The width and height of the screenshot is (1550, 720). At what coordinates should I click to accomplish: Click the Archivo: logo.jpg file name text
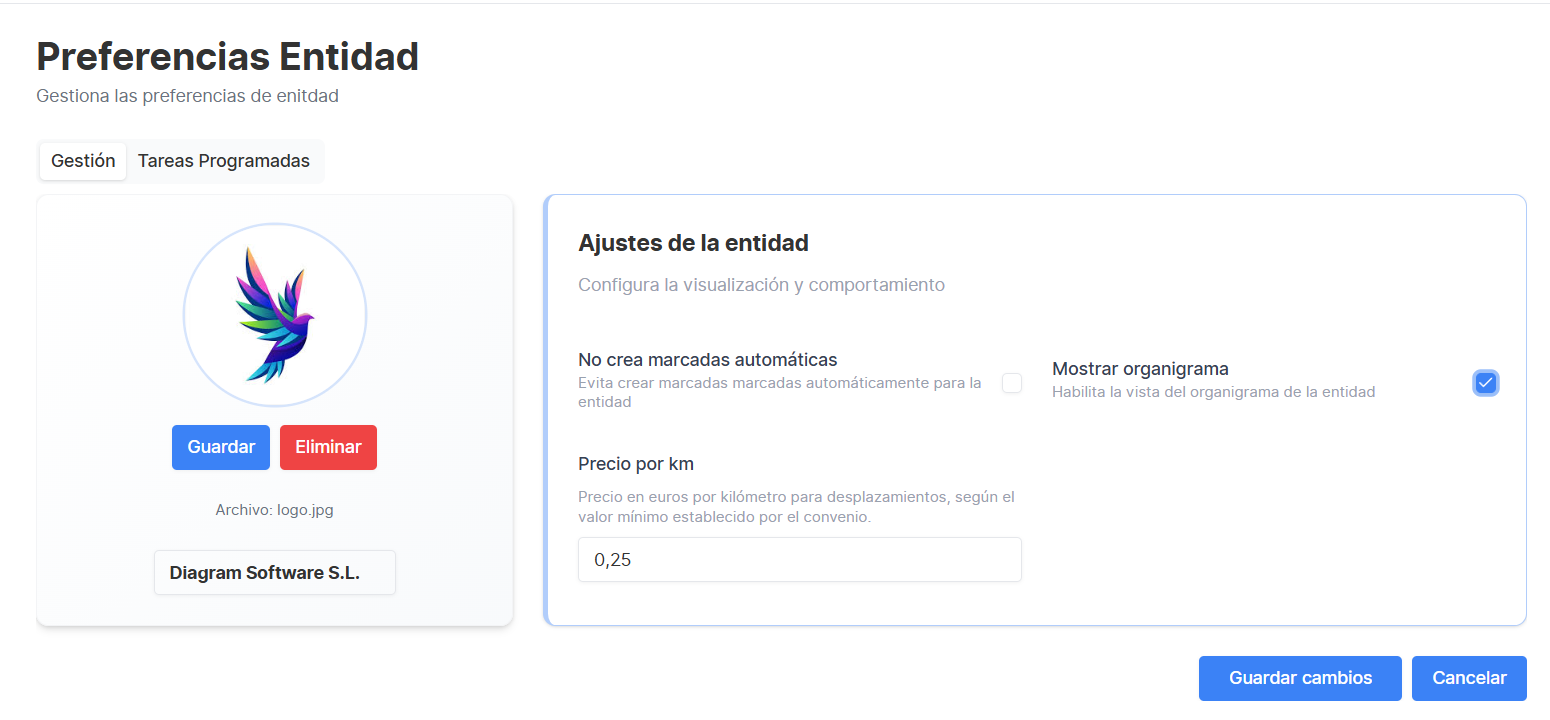(275, 510)
